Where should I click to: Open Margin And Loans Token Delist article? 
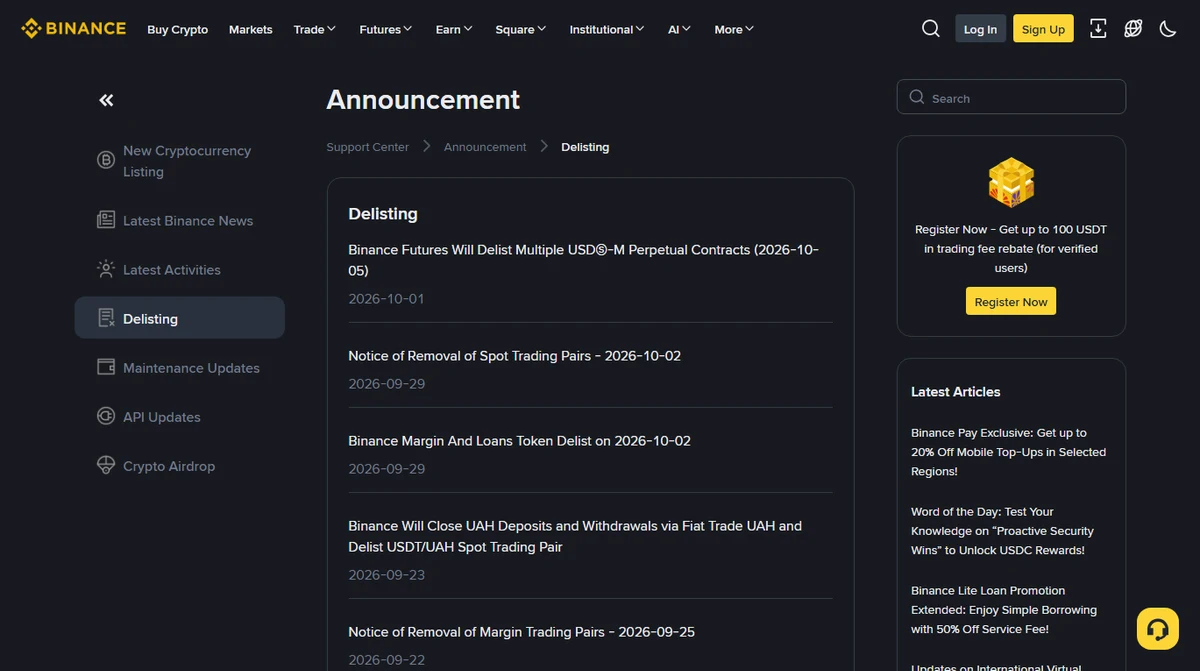click(519, 440)
